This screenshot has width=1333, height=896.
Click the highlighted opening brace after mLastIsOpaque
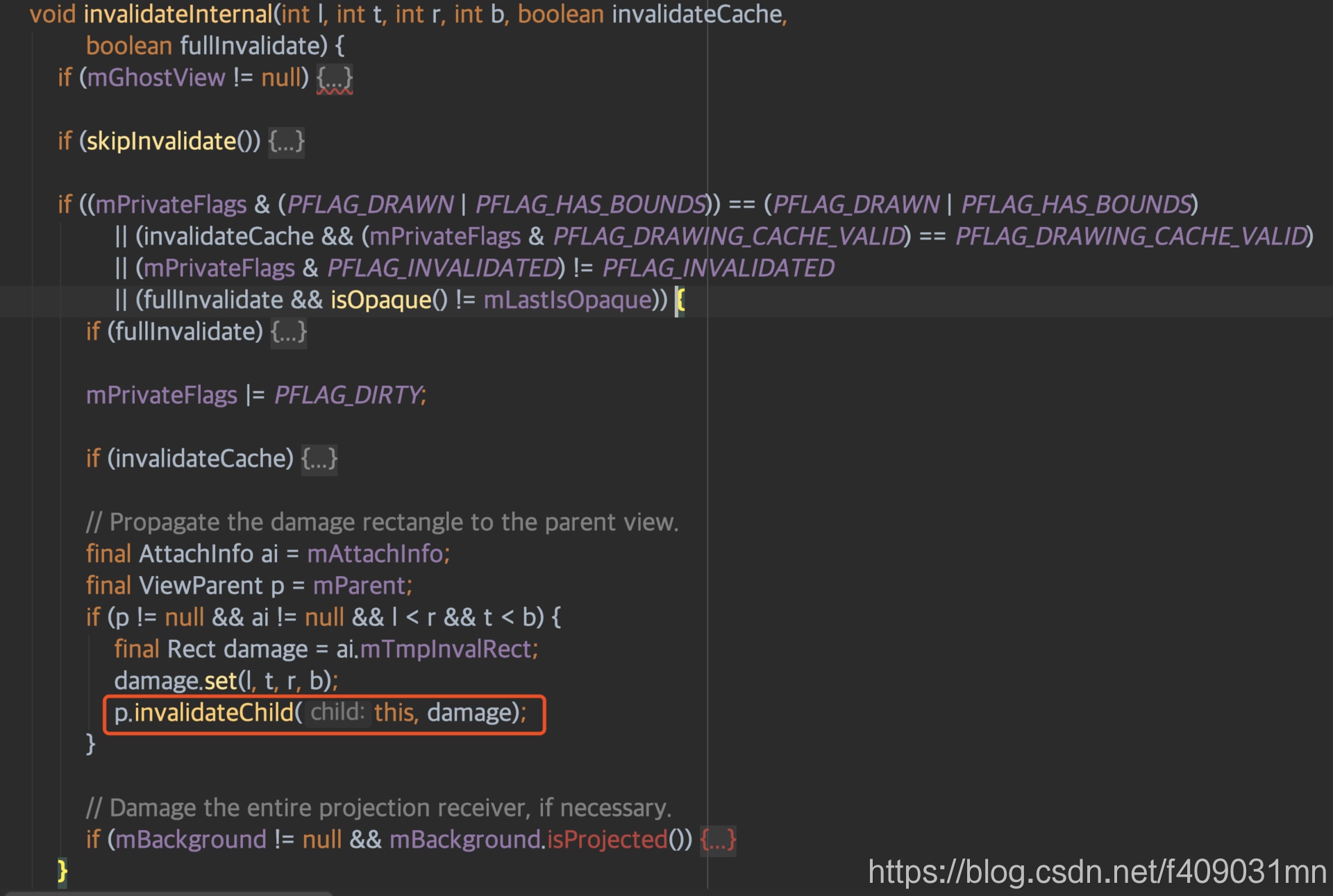pyautogui.click(x=681, y=301)
